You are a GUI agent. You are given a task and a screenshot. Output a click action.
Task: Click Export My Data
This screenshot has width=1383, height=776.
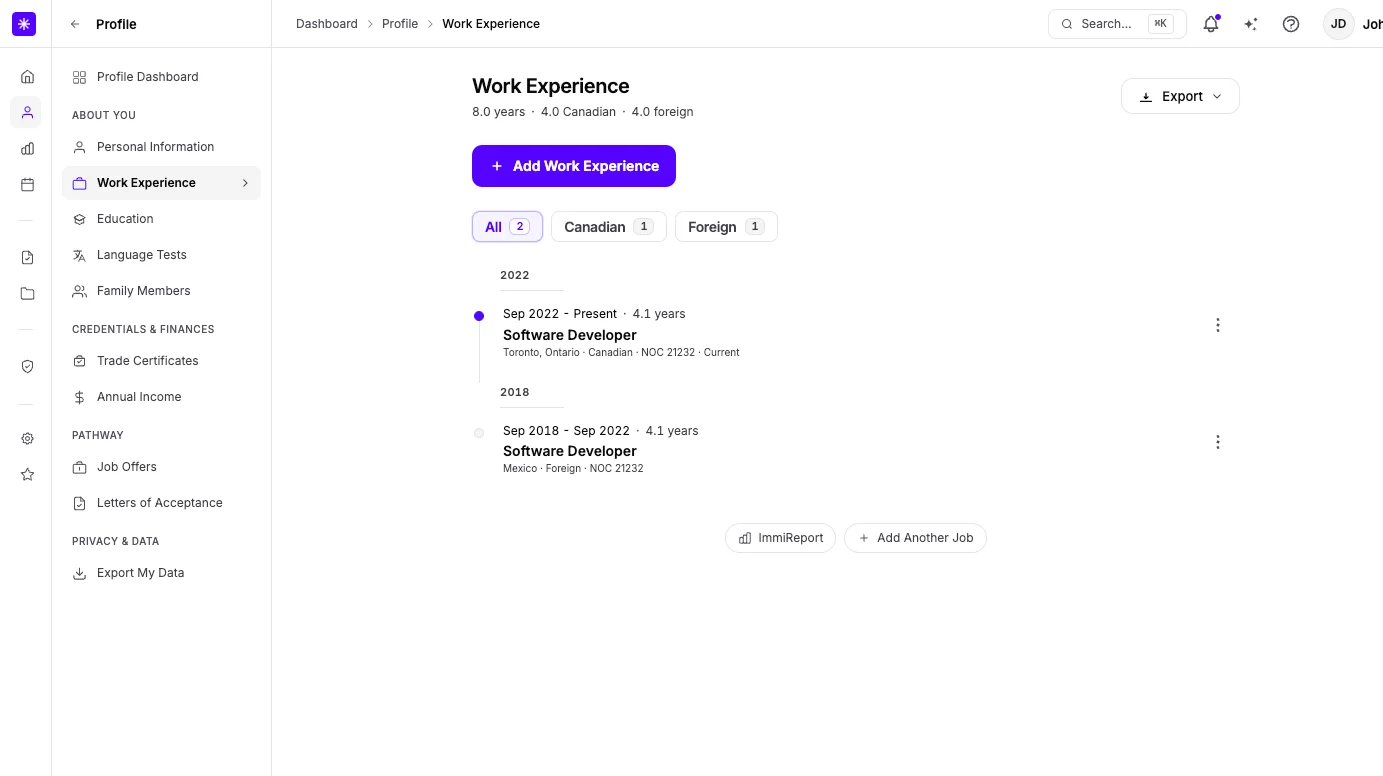[161, 573]
